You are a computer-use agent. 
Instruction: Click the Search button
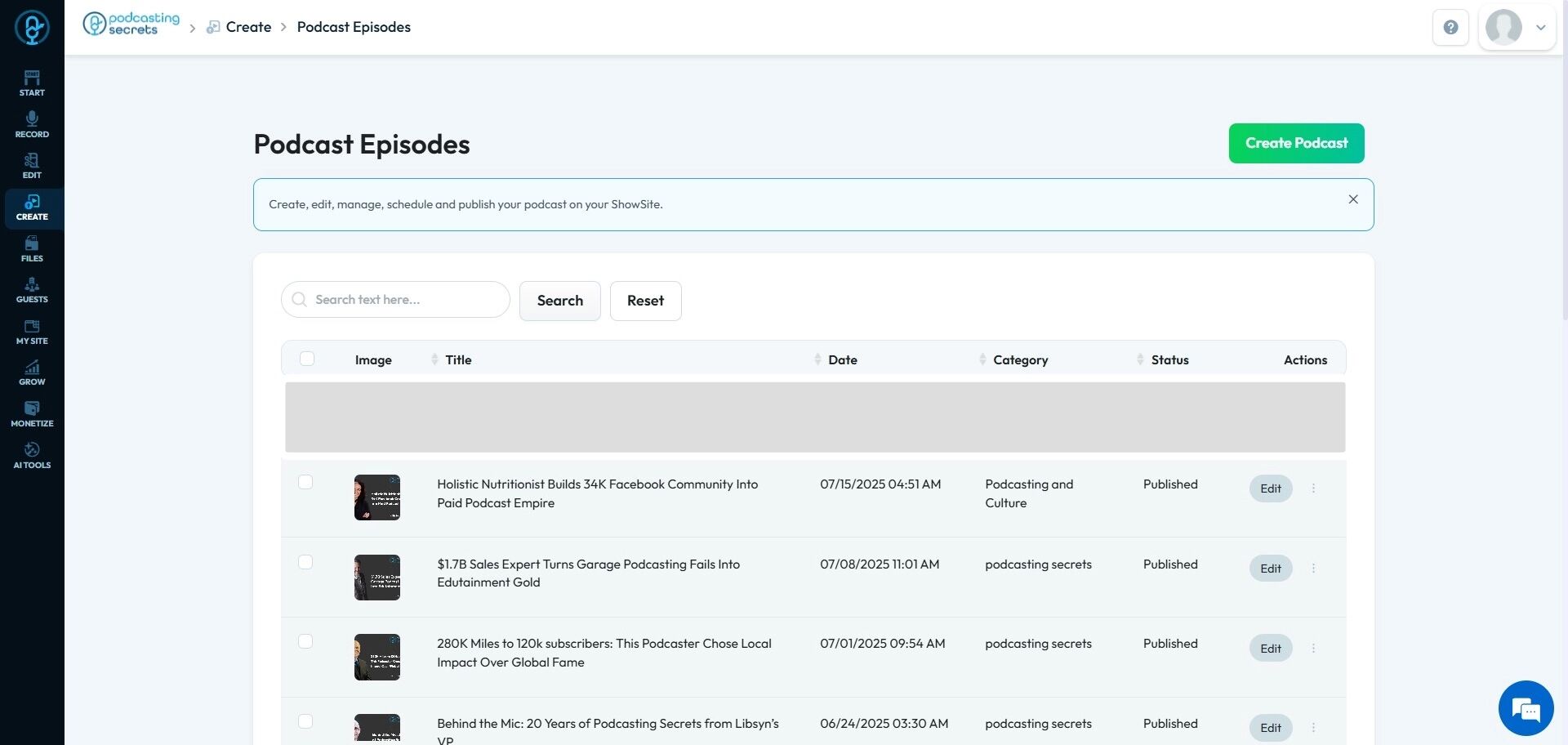(x=560, y=301)
